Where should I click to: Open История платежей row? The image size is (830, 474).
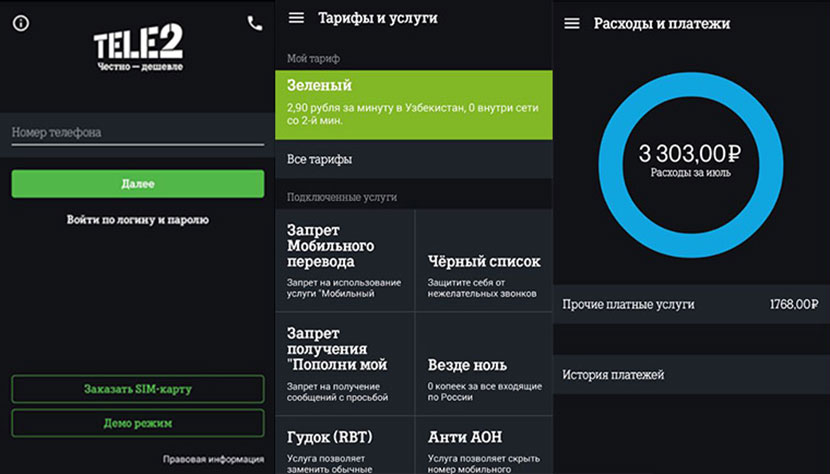pyautogui.click(x=691, y=375)
